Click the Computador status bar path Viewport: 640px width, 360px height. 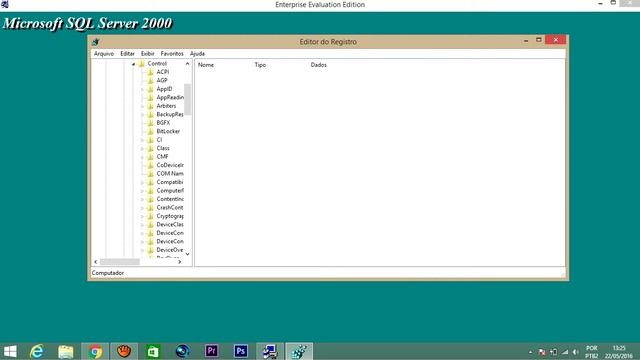click(x=108, y=273)
